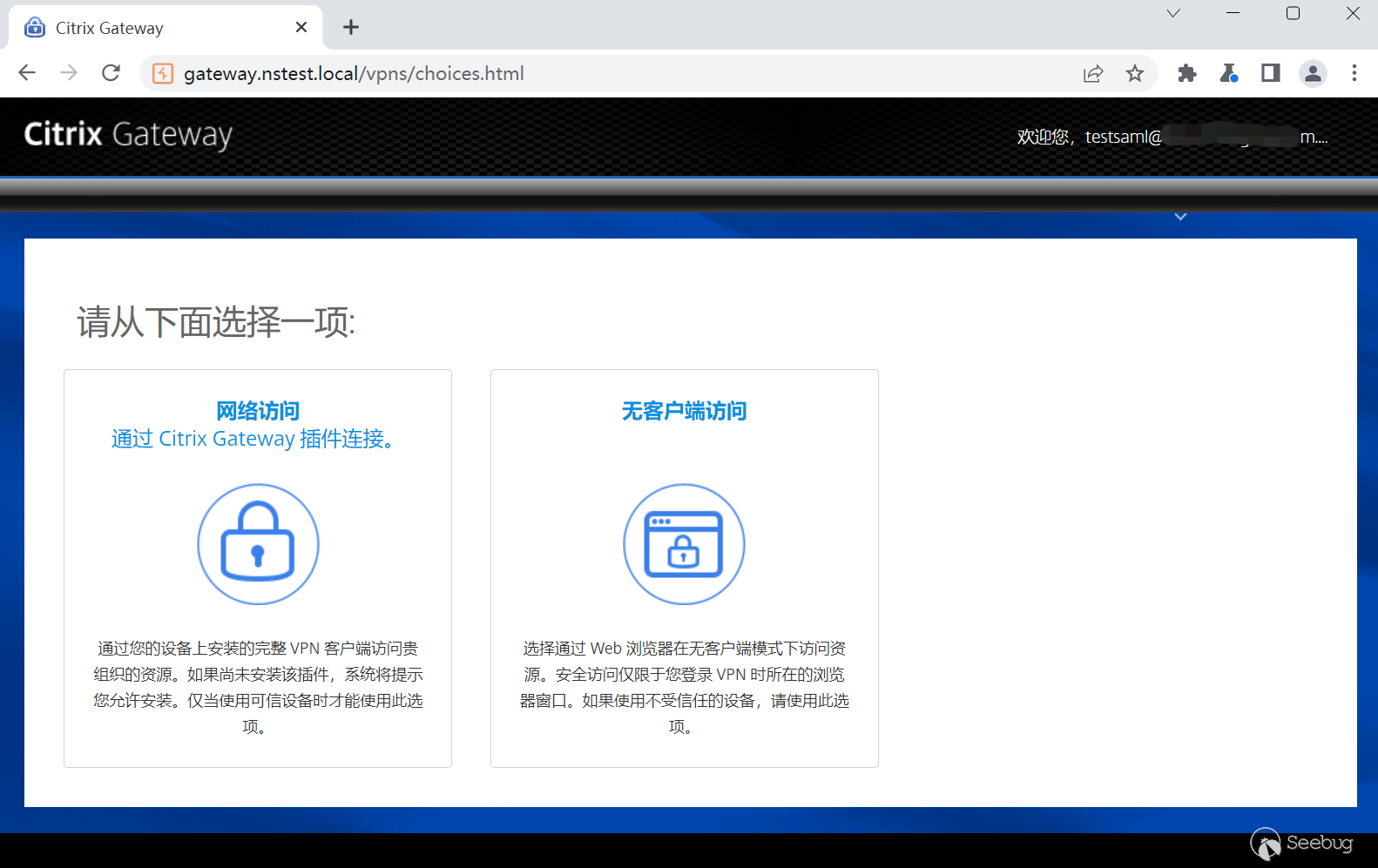Click the padlock icon for network access

(258, 544)
